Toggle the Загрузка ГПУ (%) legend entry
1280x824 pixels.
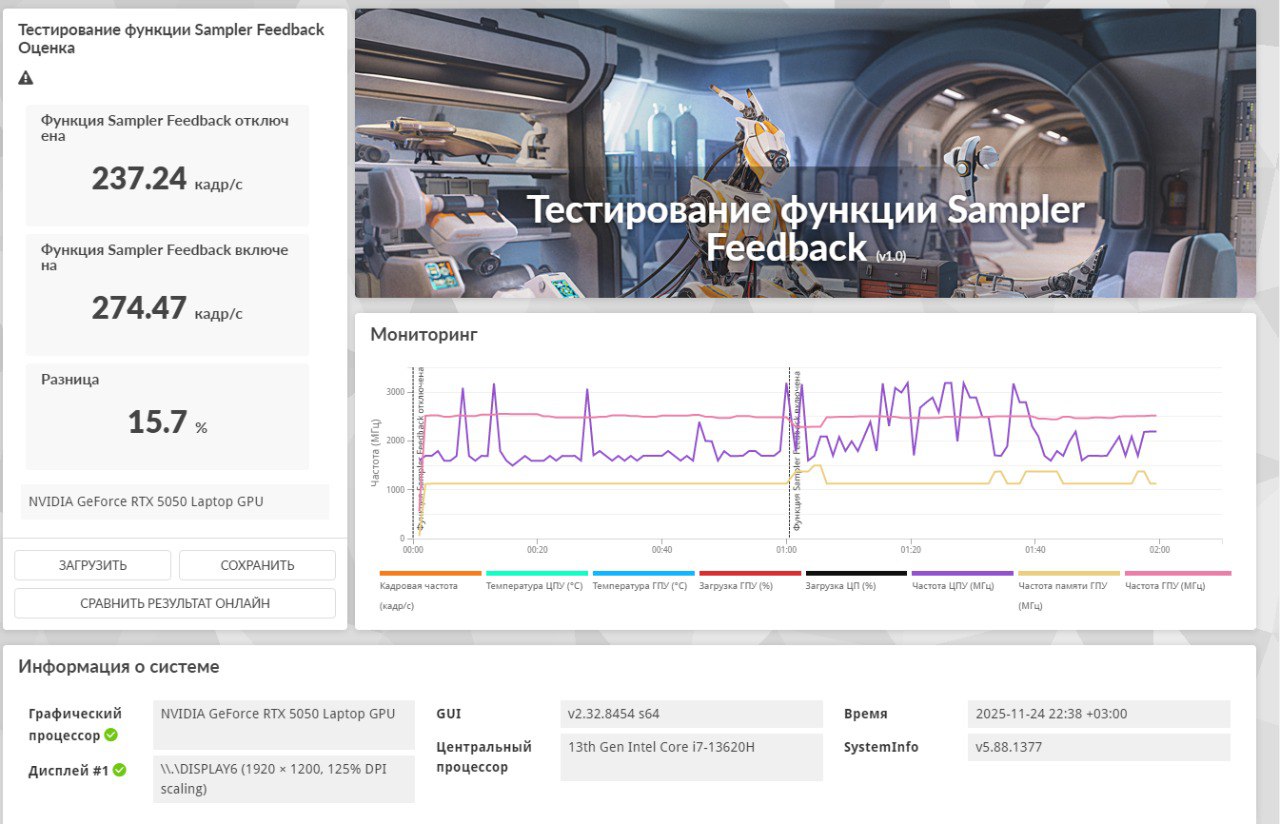(750, 581)
